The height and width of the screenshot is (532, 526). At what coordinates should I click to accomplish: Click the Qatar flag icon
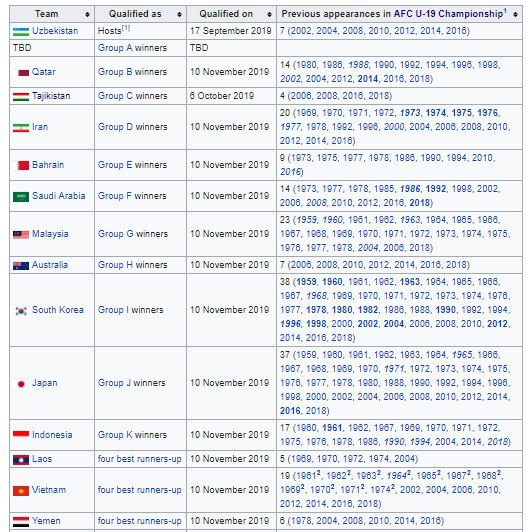(21, 73)
